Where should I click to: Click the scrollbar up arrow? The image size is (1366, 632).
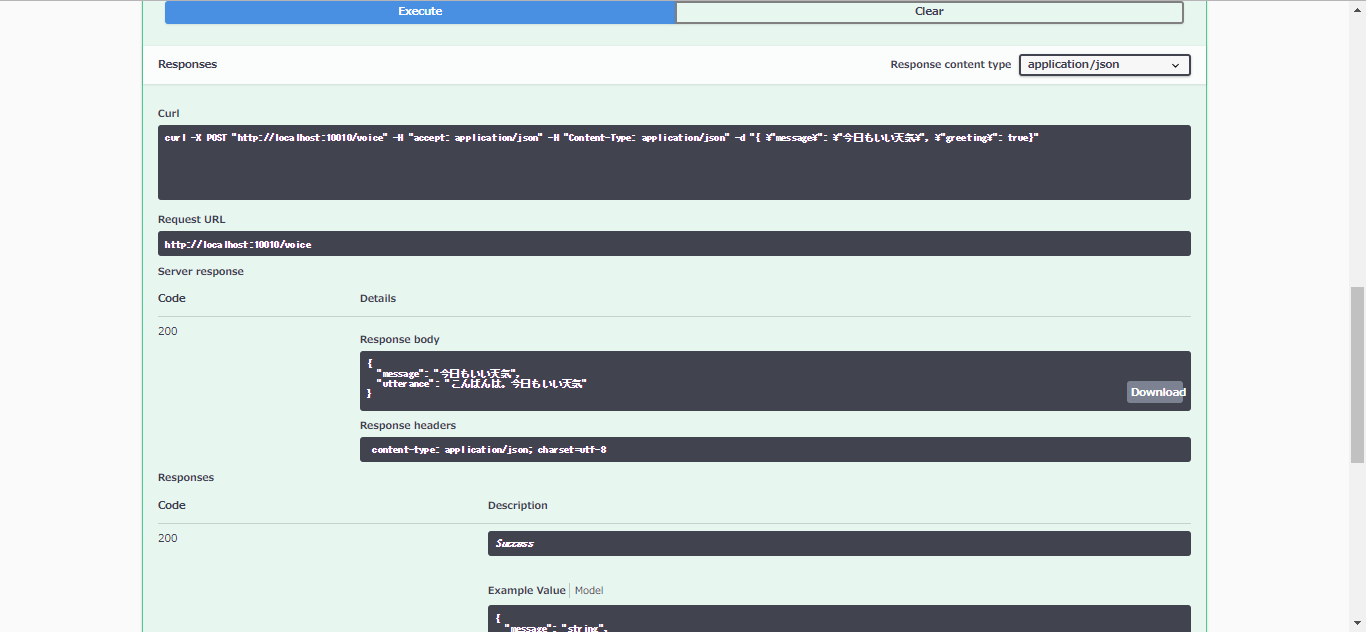pyautogui.click(x=1358, y=8)
